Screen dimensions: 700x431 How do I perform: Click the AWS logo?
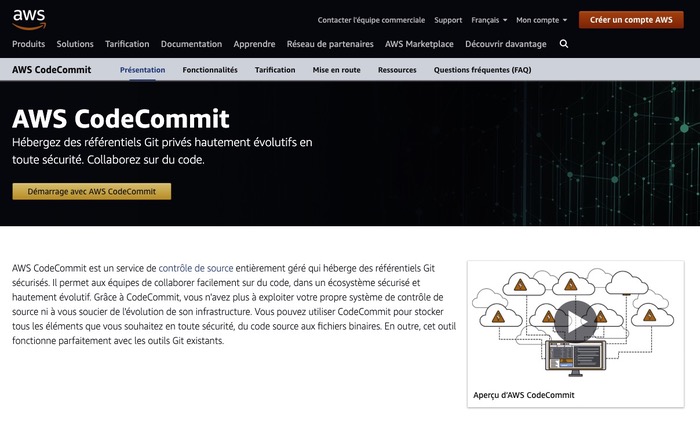point(29,19)
